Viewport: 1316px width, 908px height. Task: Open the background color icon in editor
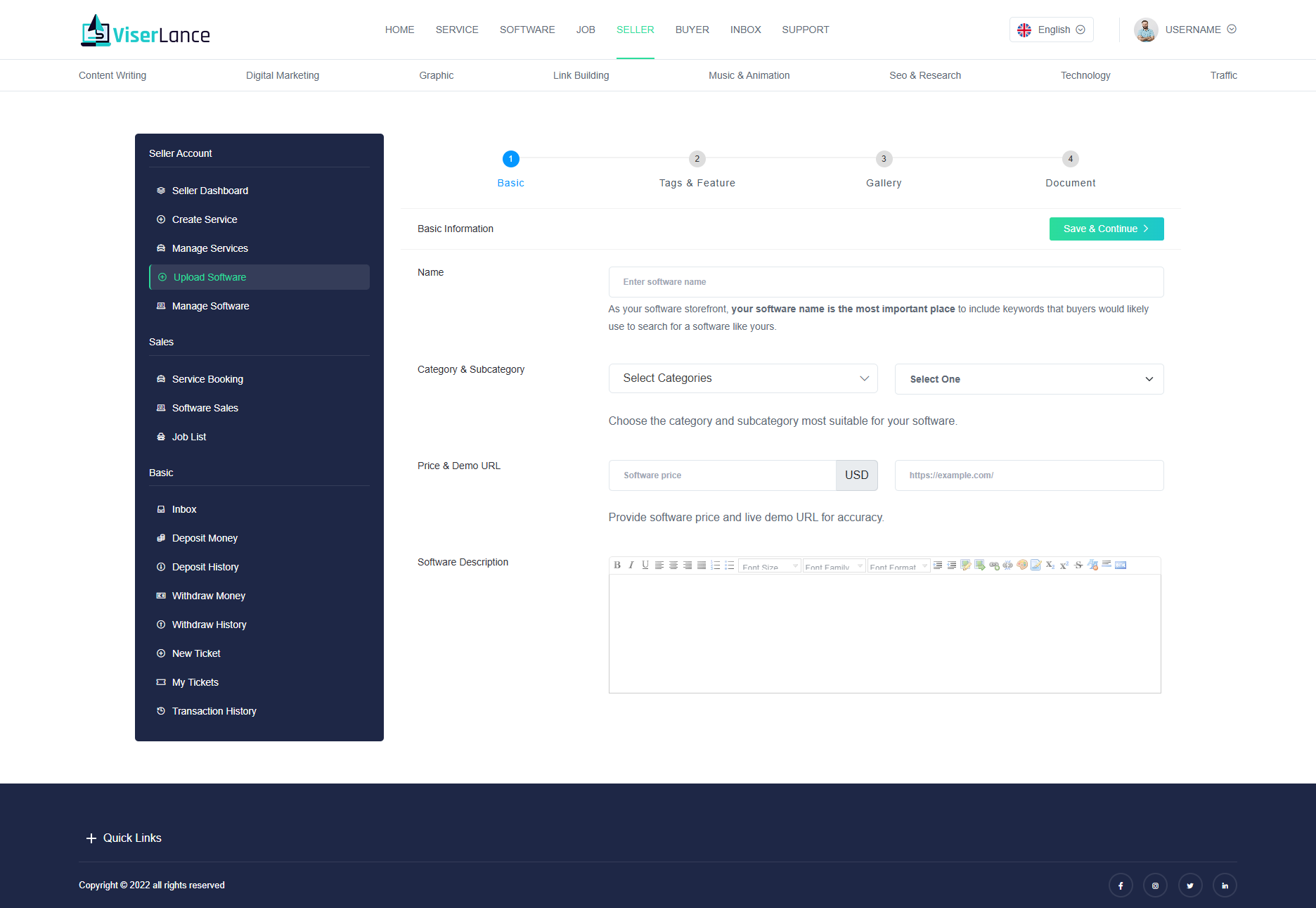pyautogui.click(x=1036, y=565)
